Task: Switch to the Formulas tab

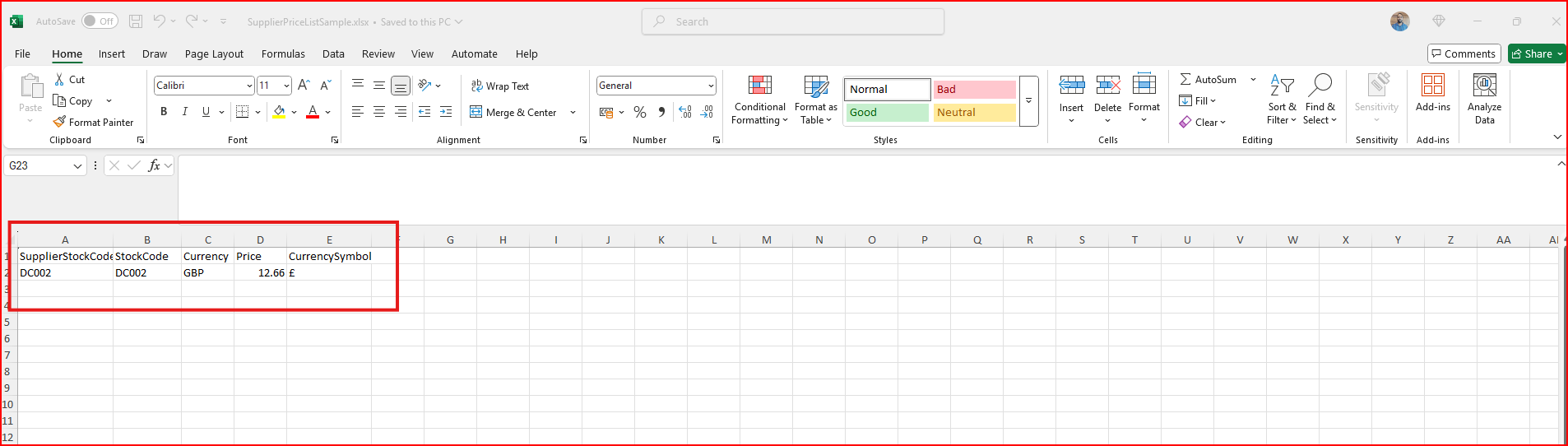Action: [283, 53]
